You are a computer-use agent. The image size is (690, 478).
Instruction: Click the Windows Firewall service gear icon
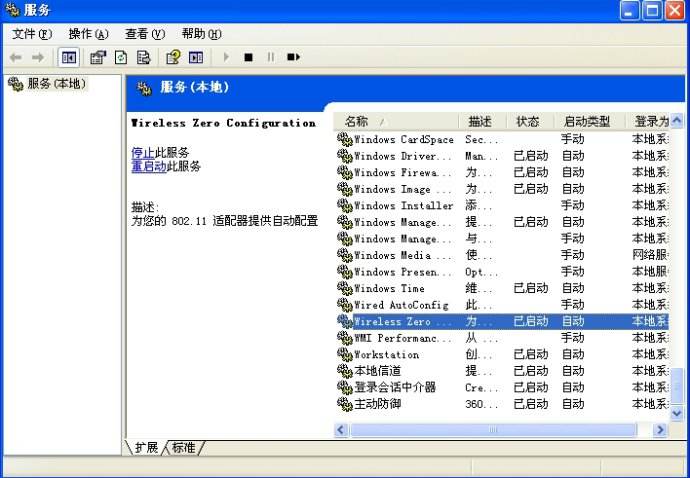(344, 173)
